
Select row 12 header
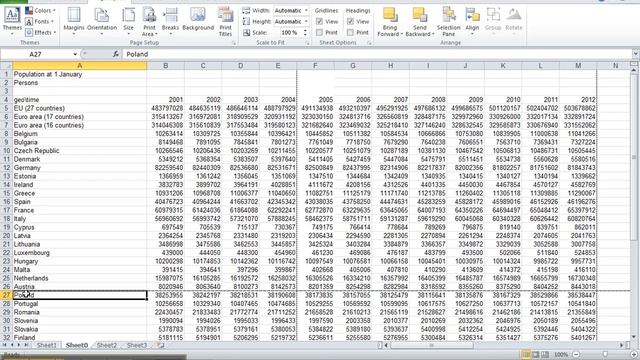pyautogui.click(x=6, y=168)
